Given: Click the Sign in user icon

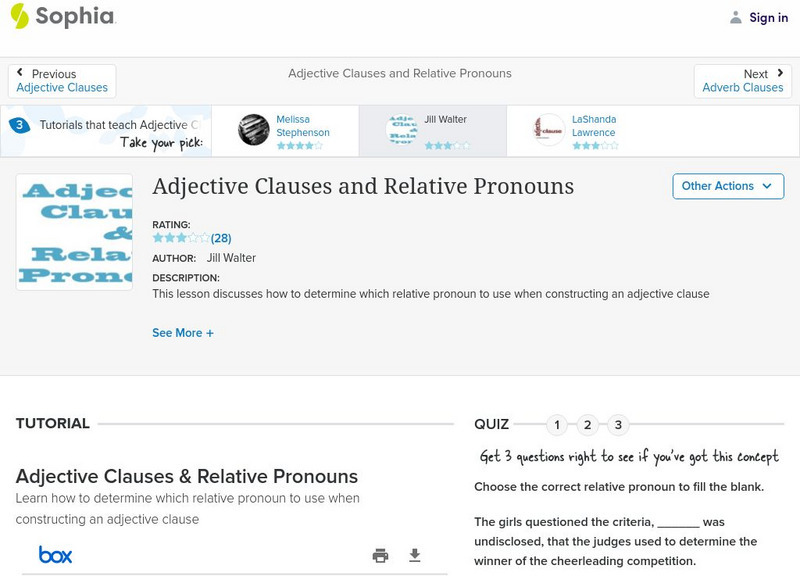Looking at the screenshot, I should pos(736,17).
